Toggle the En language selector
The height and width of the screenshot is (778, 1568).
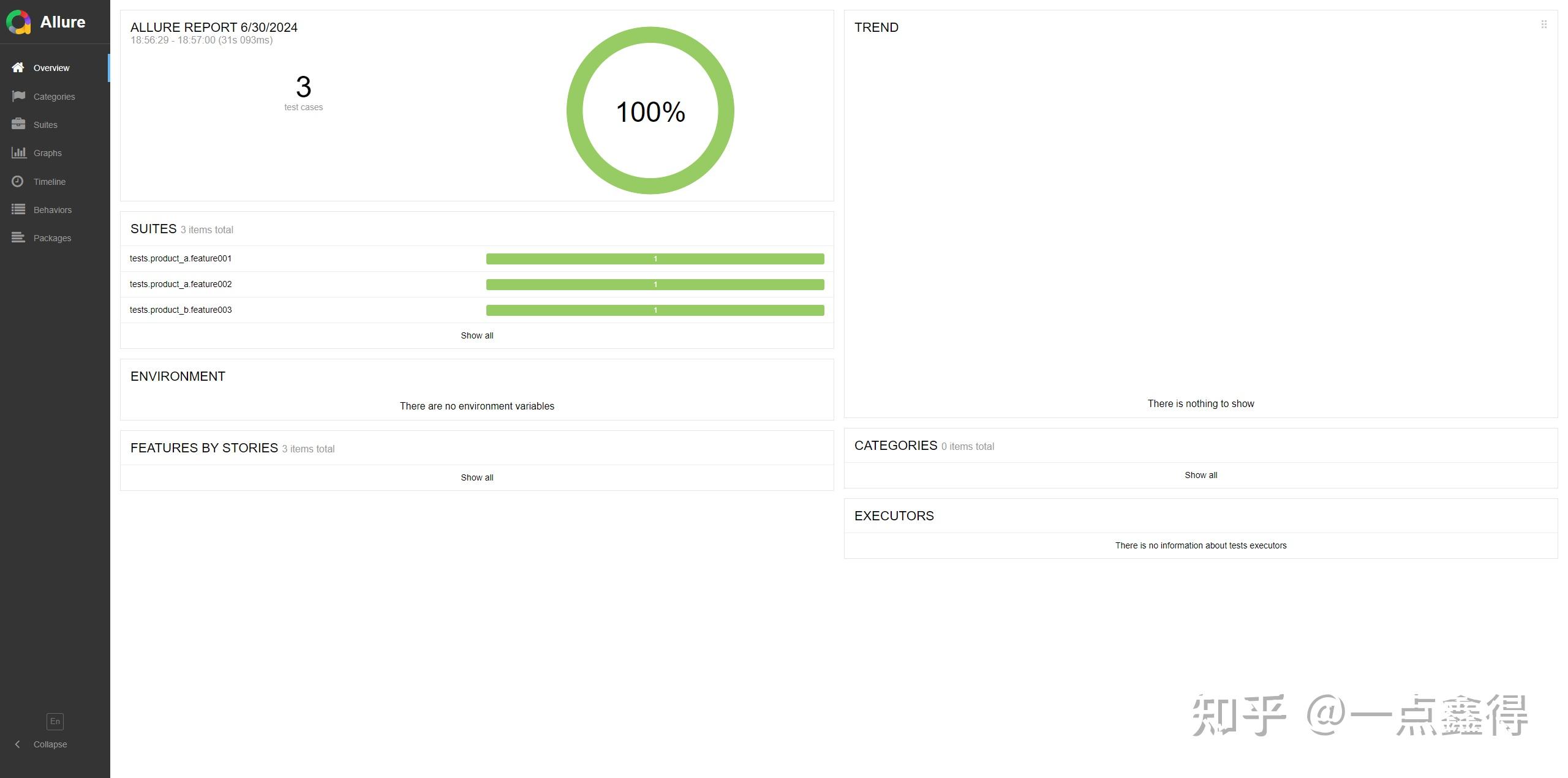[x=55, y=721]
